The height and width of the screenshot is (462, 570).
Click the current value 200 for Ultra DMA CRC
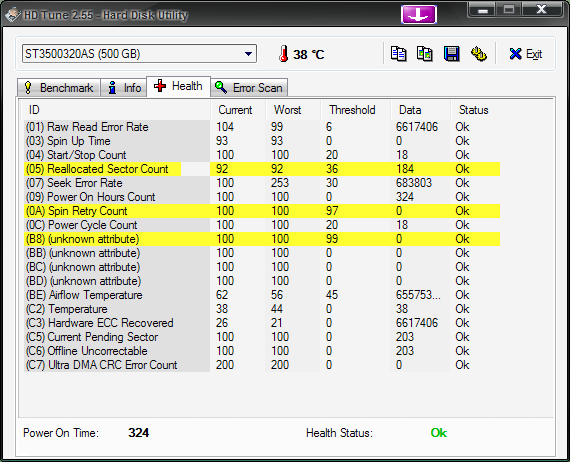coord(225,365)
